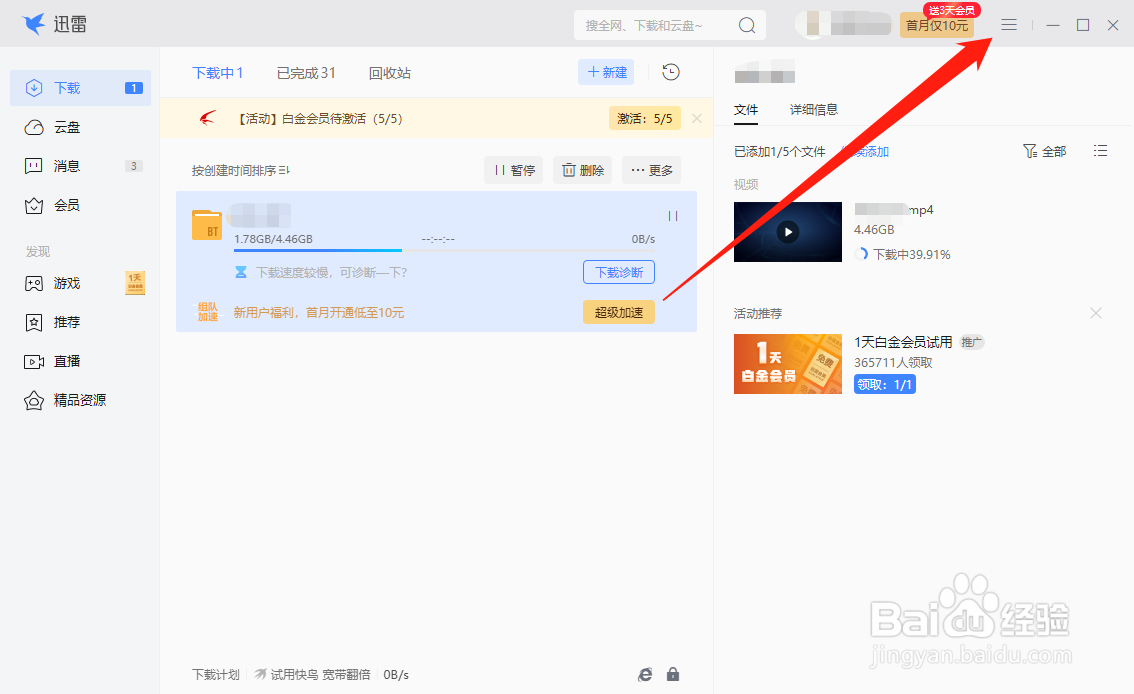The image size is (1134, 694).
Task: Click the BT folder icon
Action: pyautogui.click(x=207, y=225)
